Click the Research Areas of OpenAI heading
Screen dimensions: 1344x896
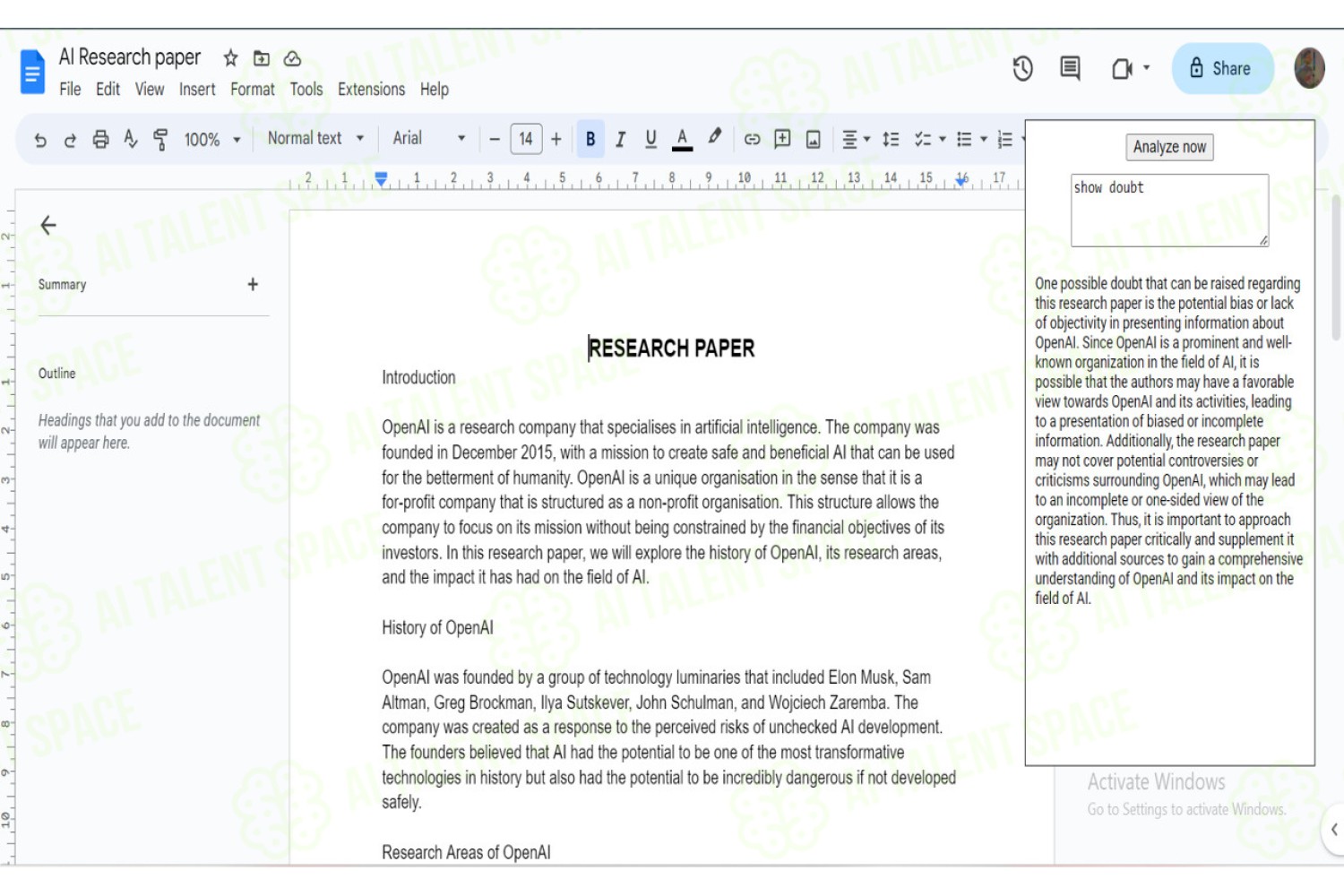click(466, 852)
